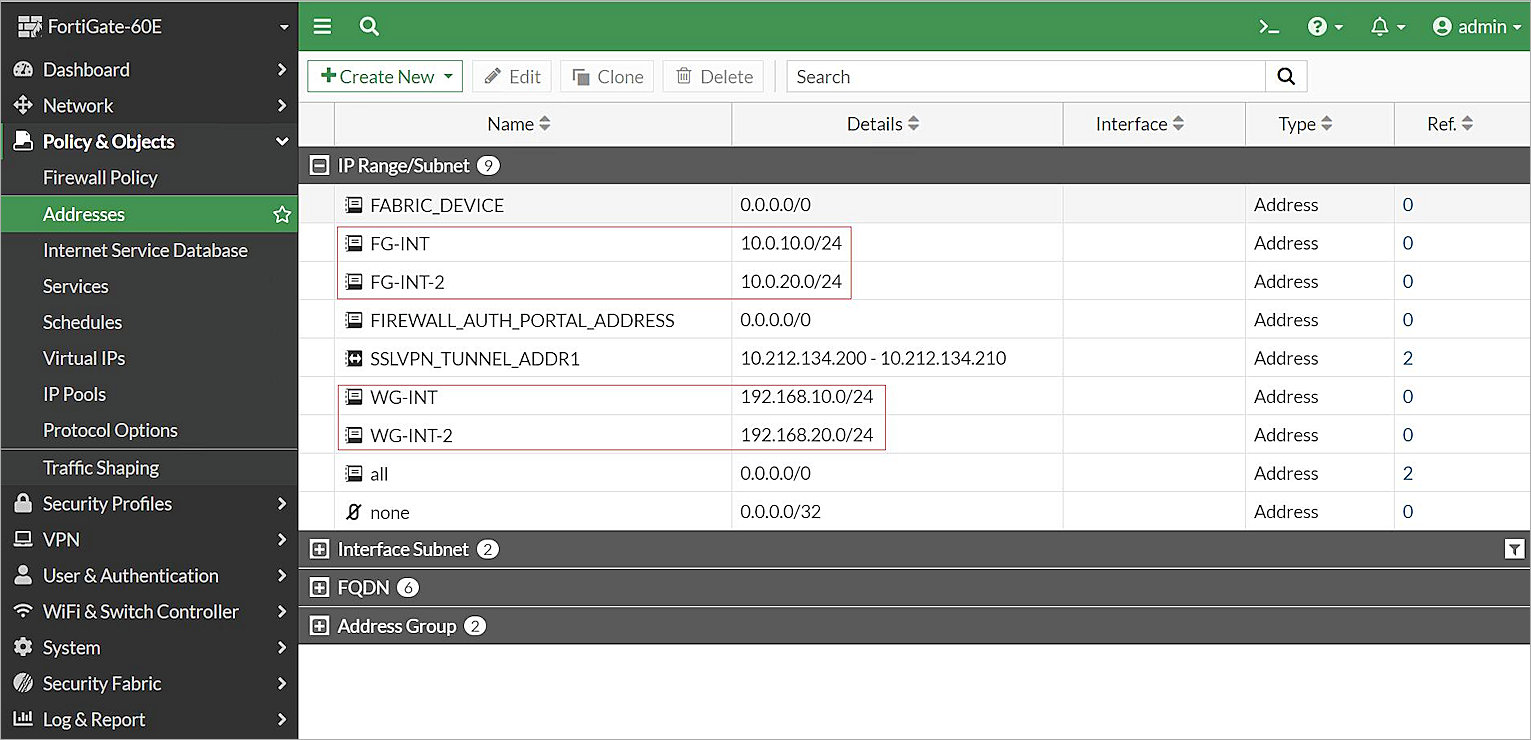
Task: Toggle sorting on the Ref. column
Action: tap(1466, 123)
